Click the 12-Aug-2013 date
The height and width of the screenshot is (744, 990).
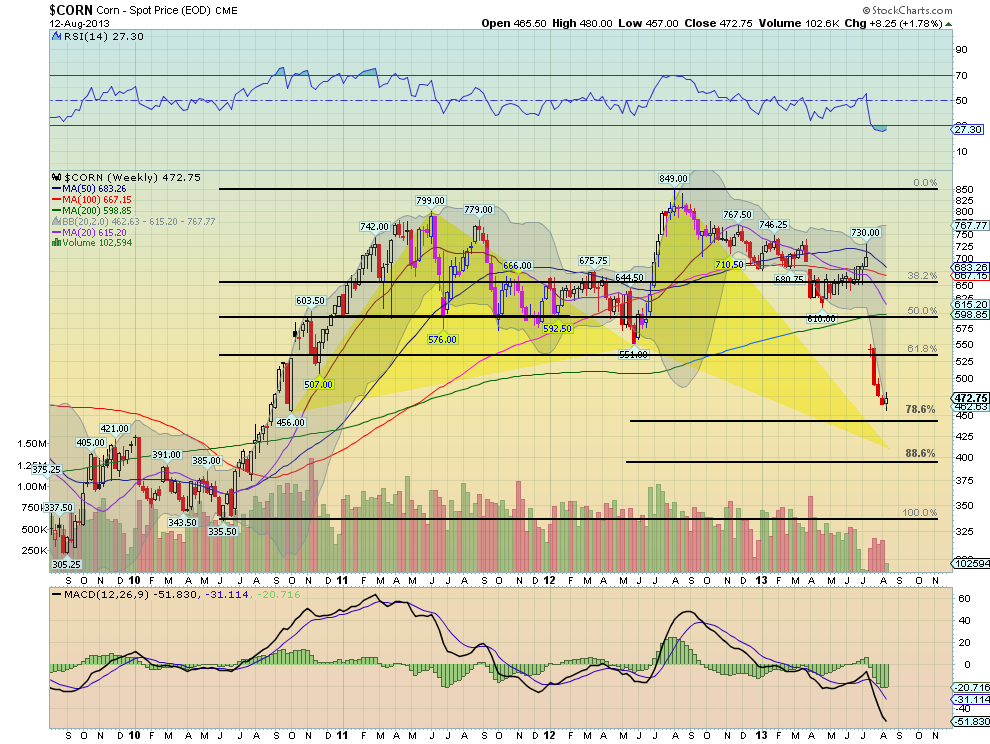click(x=80, y=23)
